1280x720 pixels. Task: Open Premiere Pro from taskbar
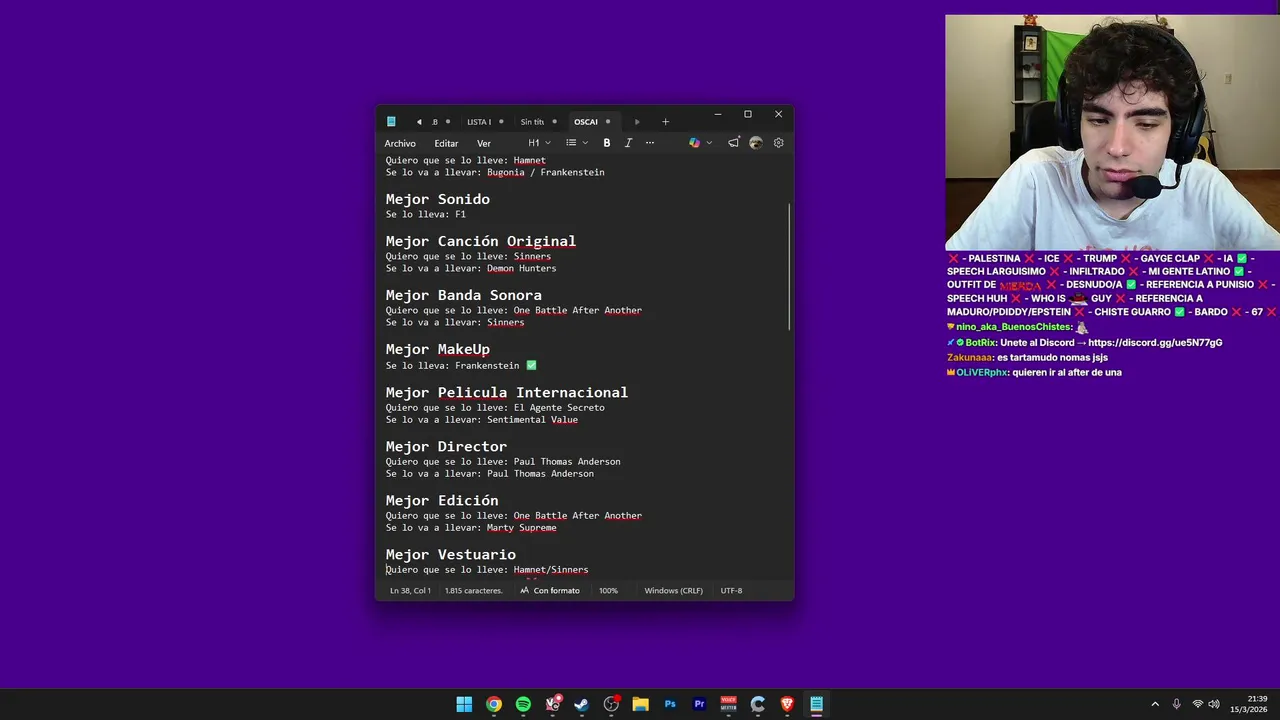point(699,704)
